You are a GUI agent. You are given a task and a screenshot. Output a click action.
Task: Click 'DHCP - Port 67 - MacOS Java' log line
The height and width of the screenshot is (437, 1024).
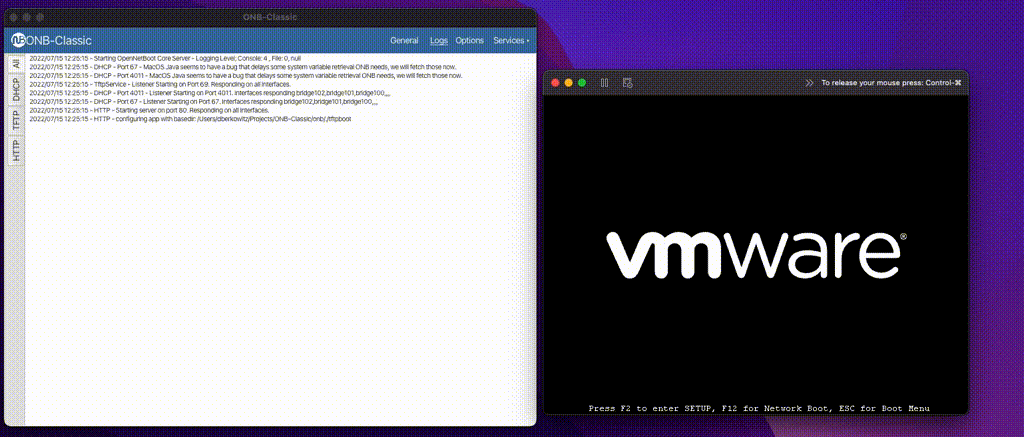(243, 67)
